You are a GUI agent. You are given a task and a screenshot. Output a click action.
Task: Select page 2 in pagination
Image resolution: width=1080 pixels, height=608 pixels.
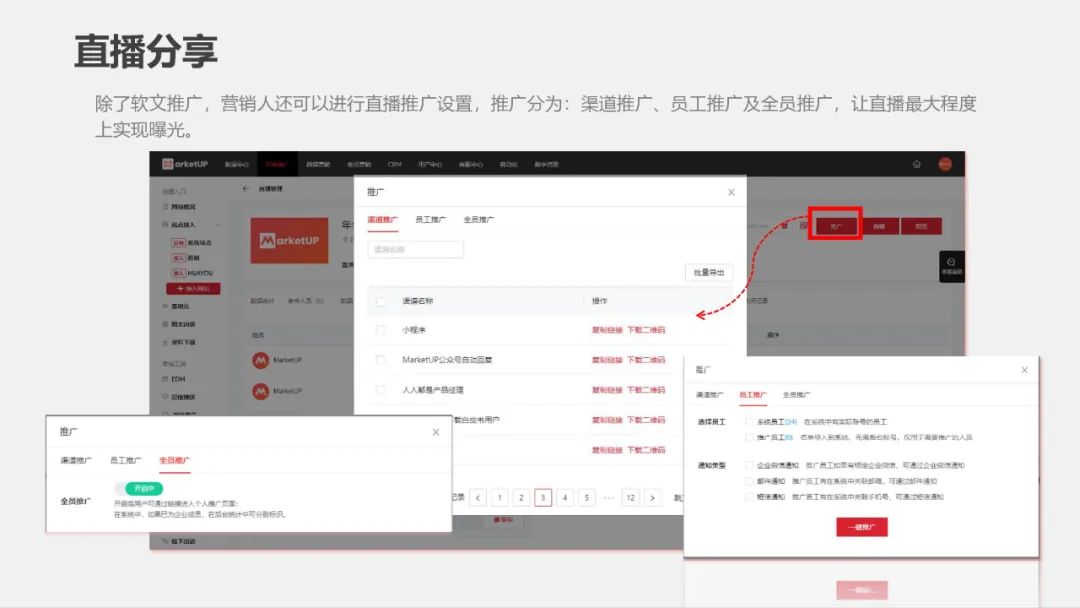coord(521,498)
